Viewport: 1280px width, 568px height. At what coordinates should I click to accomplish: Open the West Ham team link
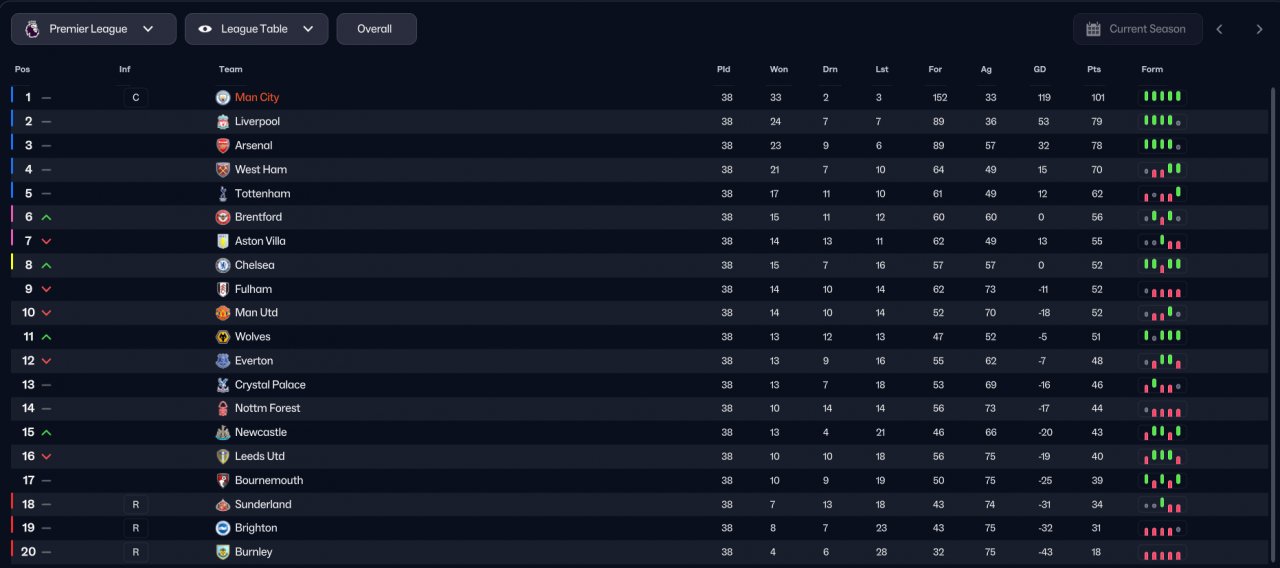[x=261, y=169]
